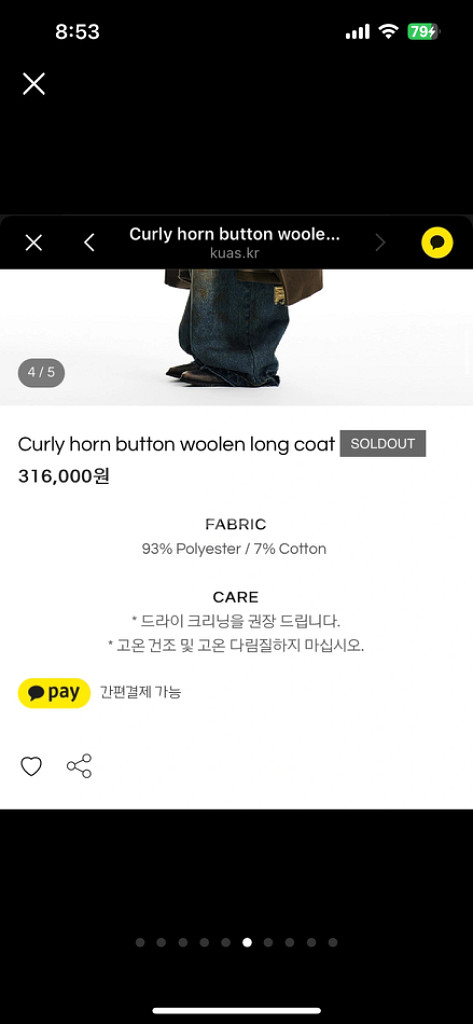Tap the Wi-Fi status icon

(x=389, y=31)
